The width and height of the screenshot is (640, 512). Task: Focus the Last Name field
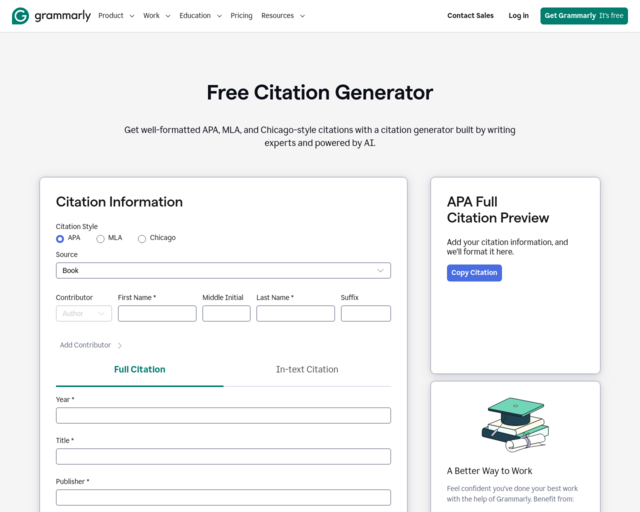(296, 314)
